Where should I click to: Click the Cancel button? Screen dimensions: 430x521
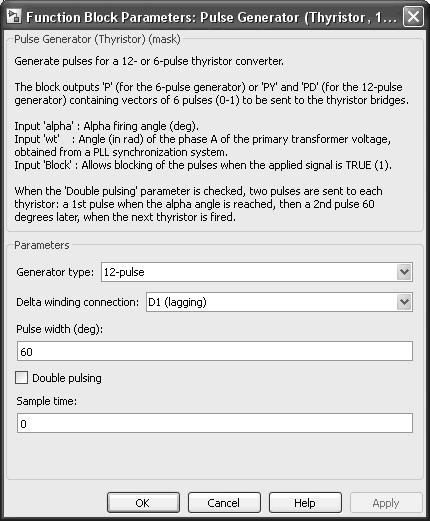[x=224, y=503]
